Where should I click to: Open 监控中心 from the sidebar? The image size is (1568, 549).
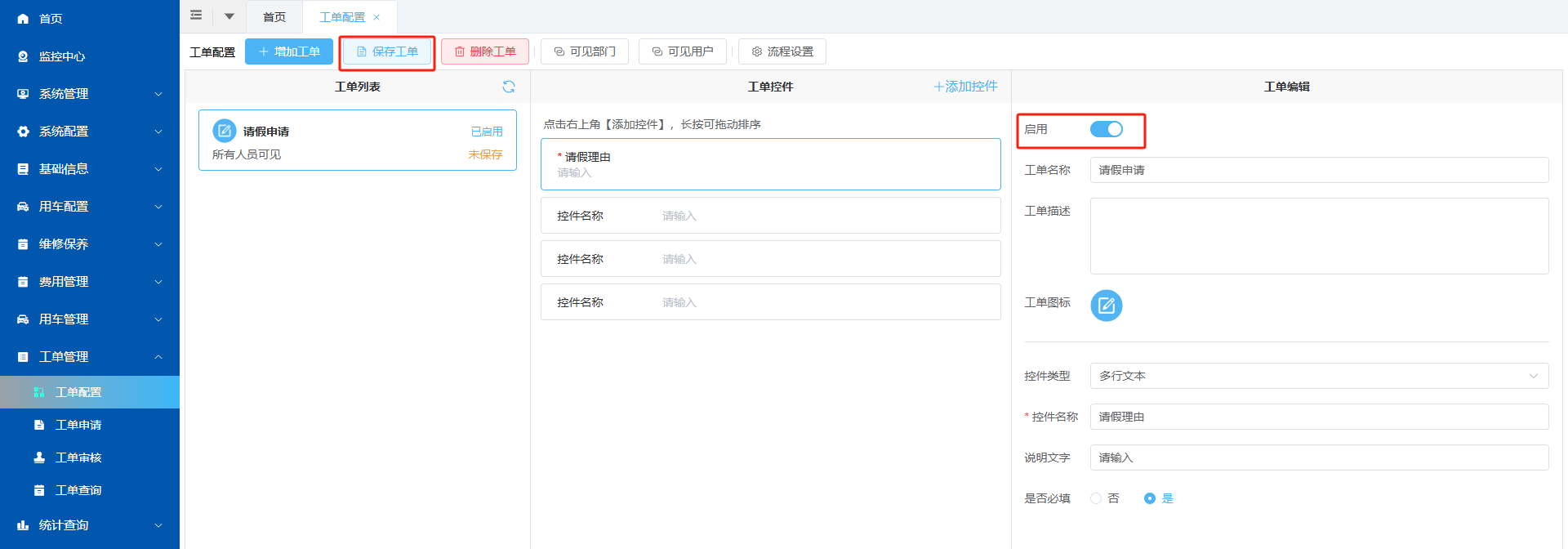62,56
